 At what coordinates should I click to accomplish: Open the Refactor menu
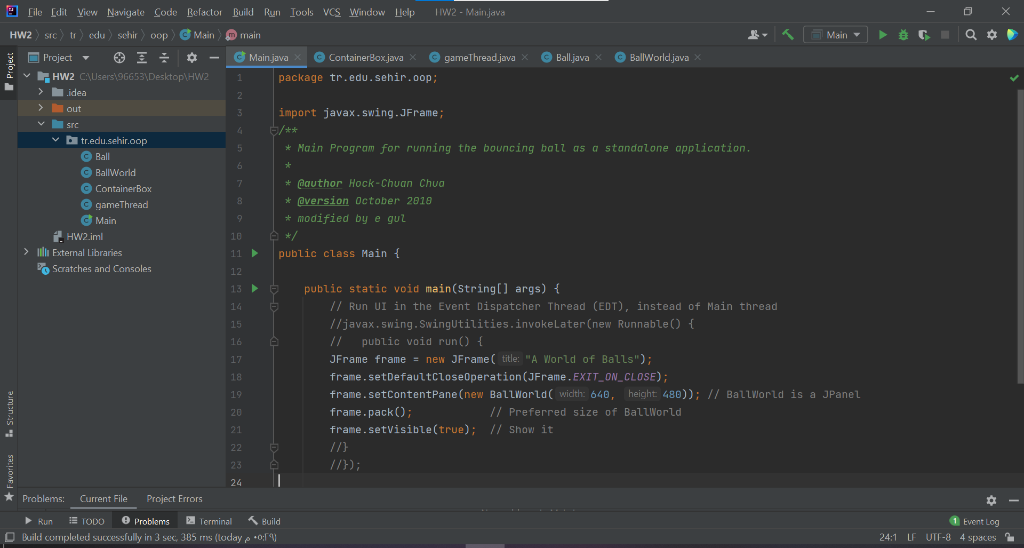tap(204, 12)
